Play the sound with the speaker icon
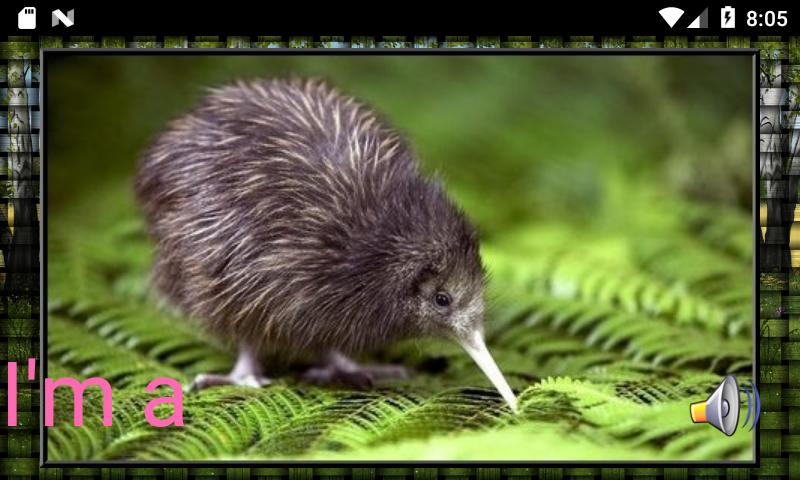 point(724,406)
